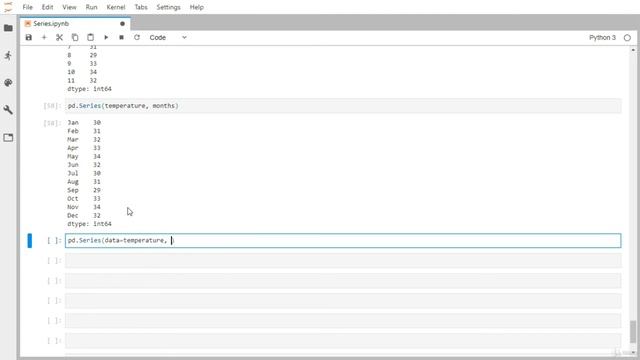The height and width of the screenshot is (360, 640).
Task: Open the Running Terminals and Kernels sidebar icon
Action: 8,55
